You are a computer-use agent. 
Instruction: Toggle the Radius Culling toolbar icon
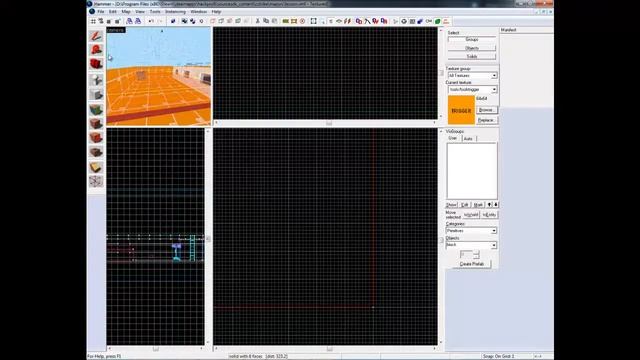tap(302, 21)
